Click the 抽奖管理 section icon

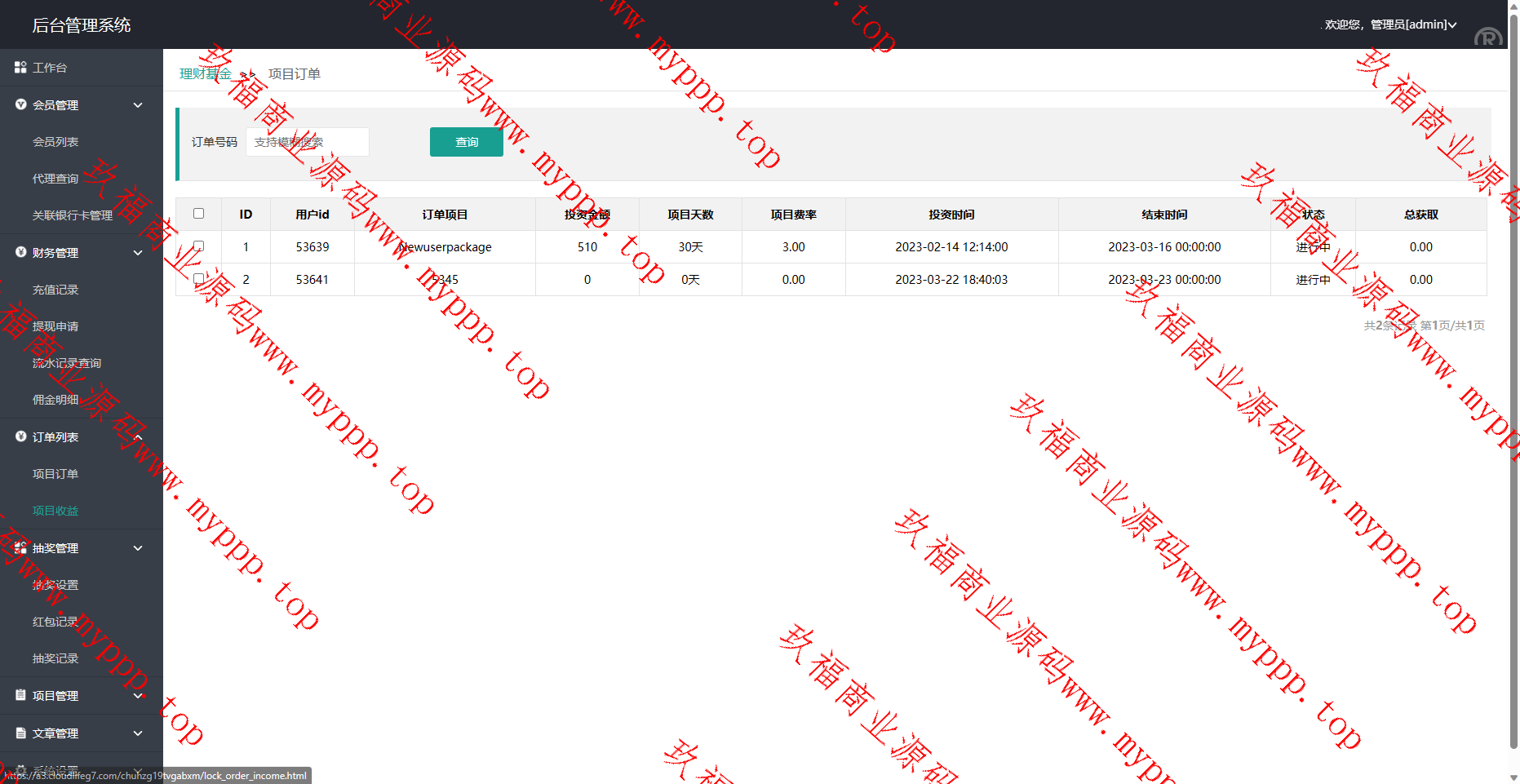(x=20, y=547)
